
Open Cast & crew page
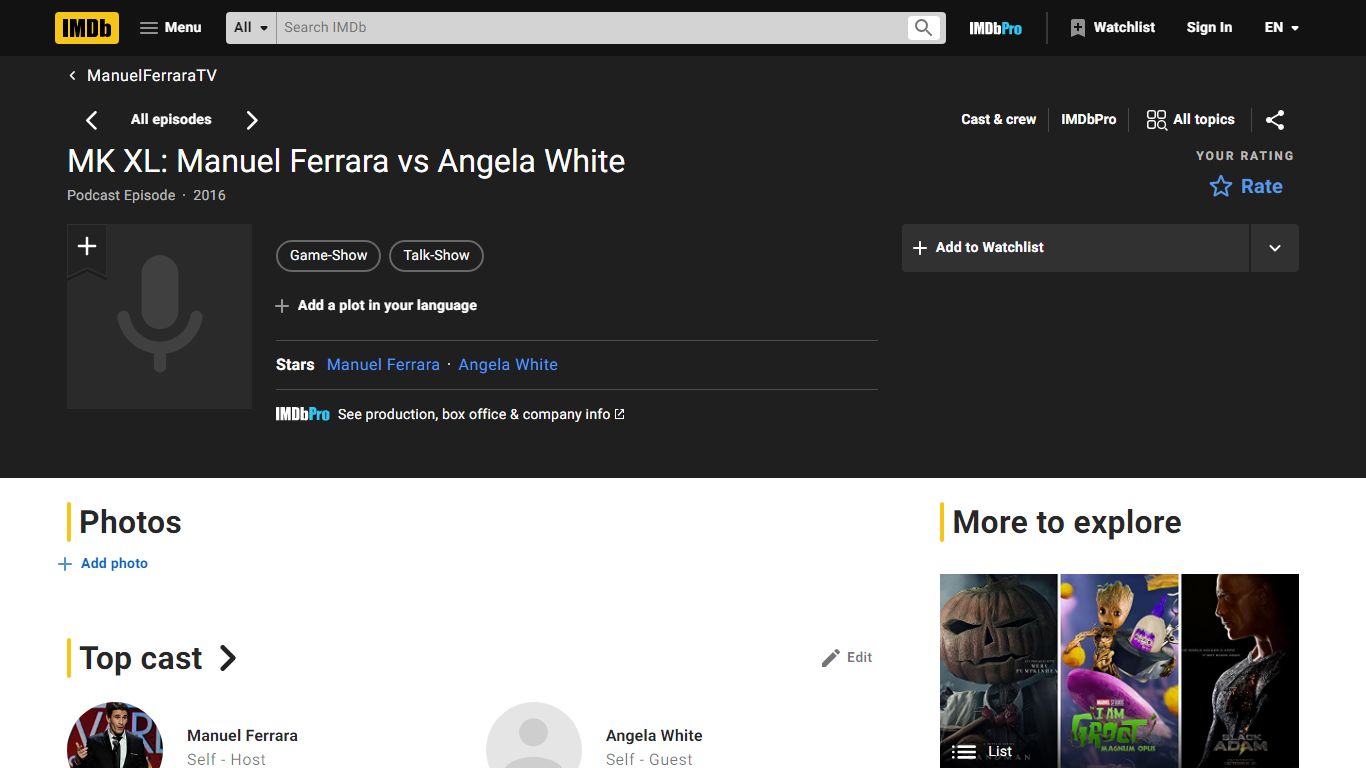coord(998,119)
